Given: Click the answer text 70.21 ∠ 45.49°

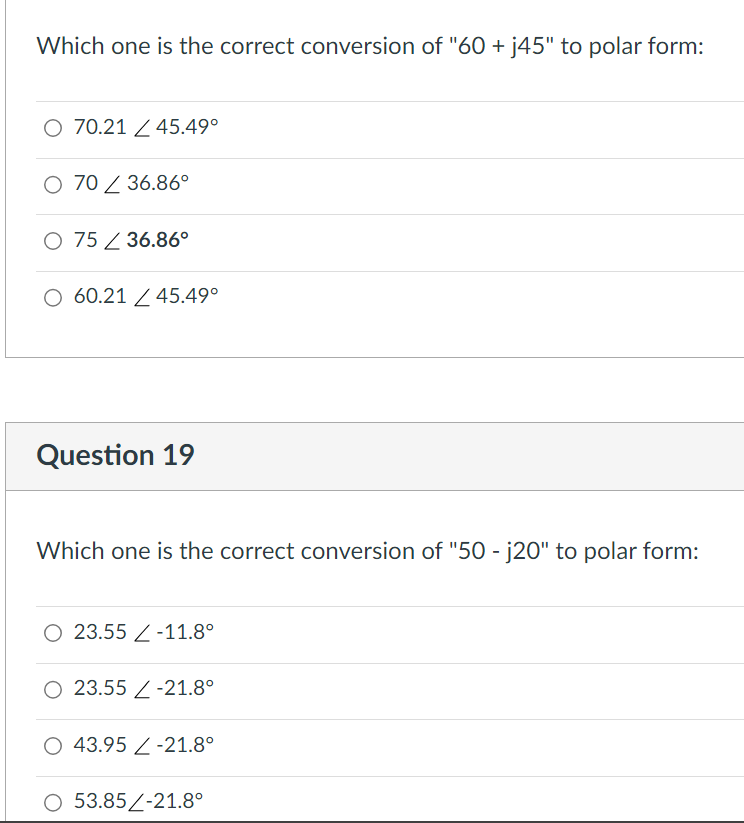Looking at the screenshot, I should point(145,127).
